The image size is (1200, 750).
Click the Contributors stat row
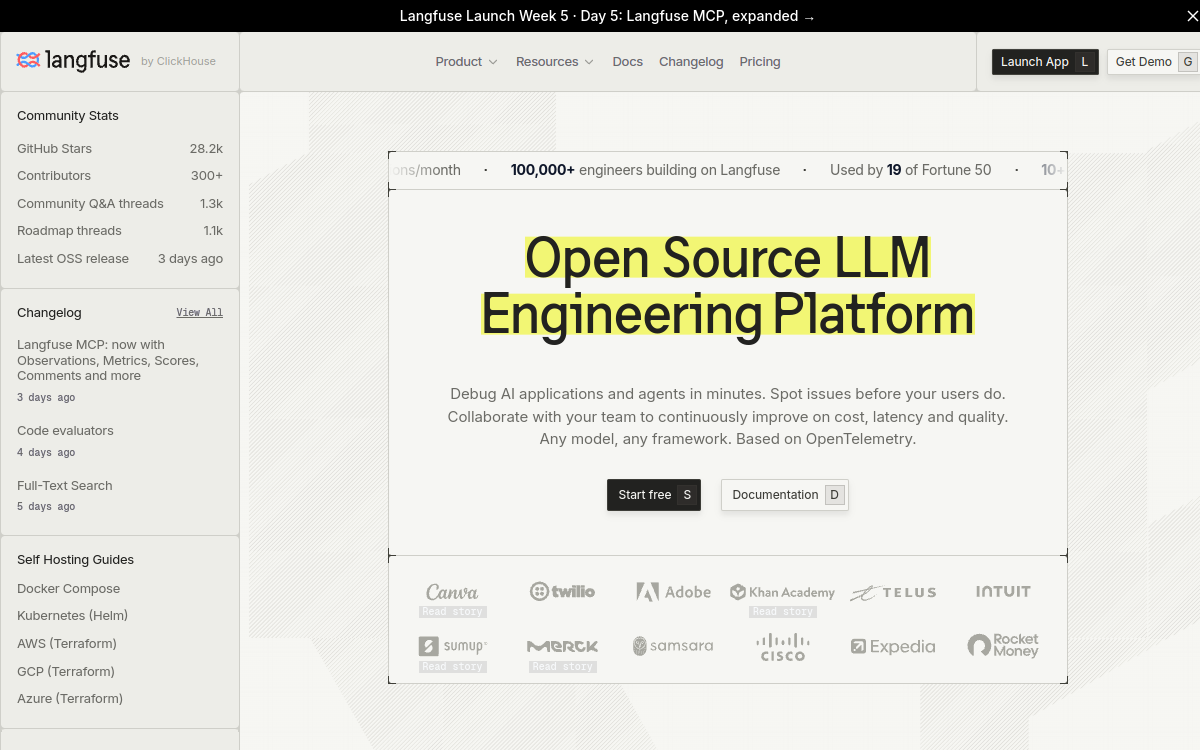[x=120, y=176]
